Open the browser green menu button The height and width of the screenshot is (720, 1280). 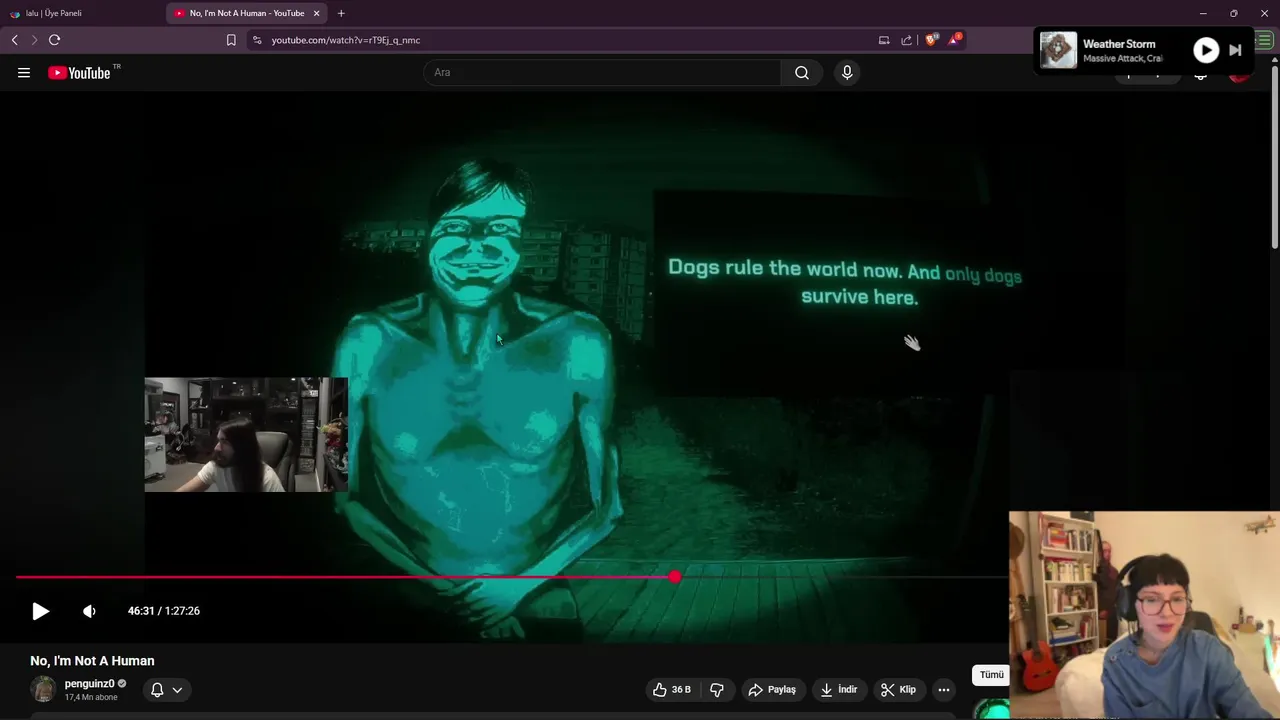[1264, 40]
